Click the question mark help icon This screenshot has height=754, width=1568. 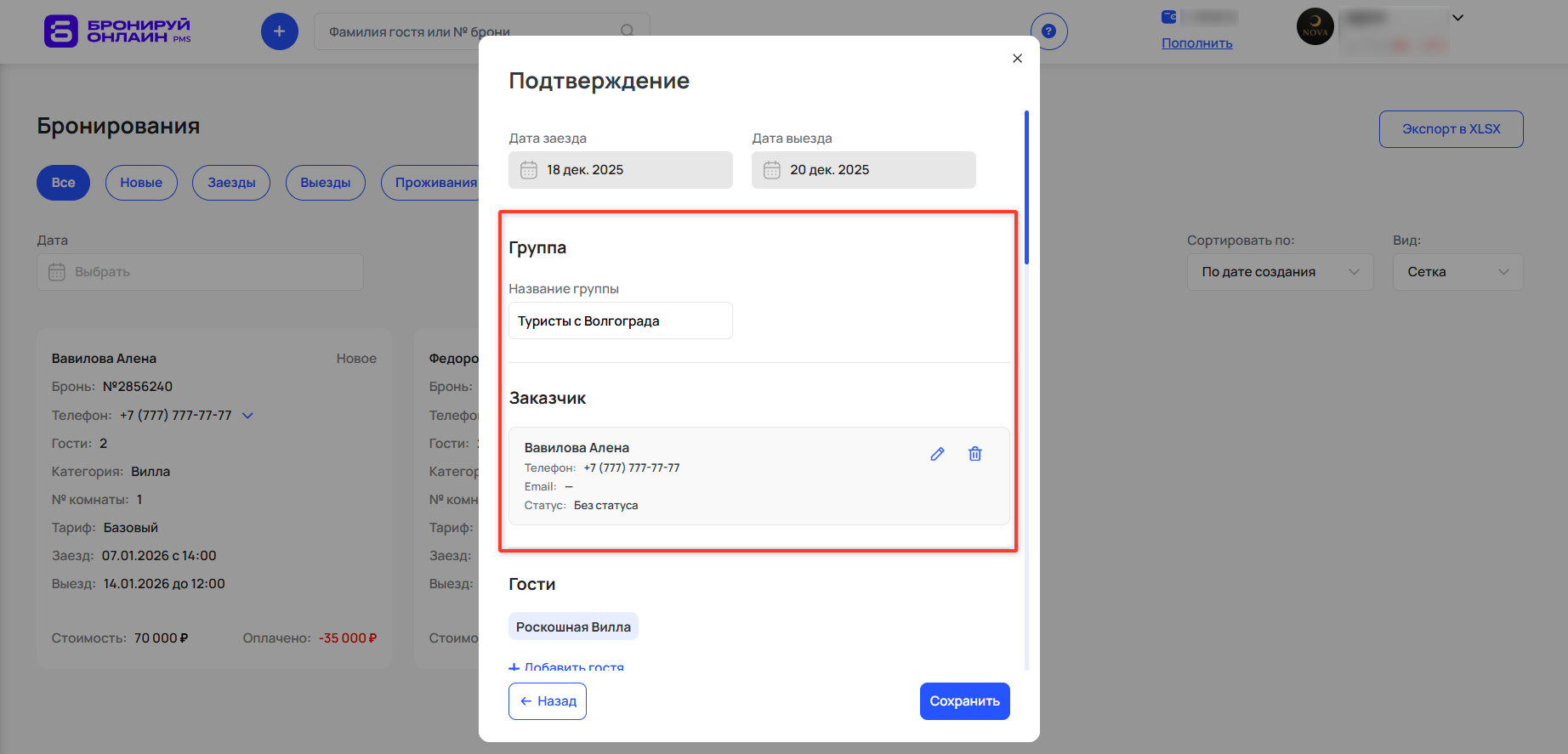point(1048,31)
